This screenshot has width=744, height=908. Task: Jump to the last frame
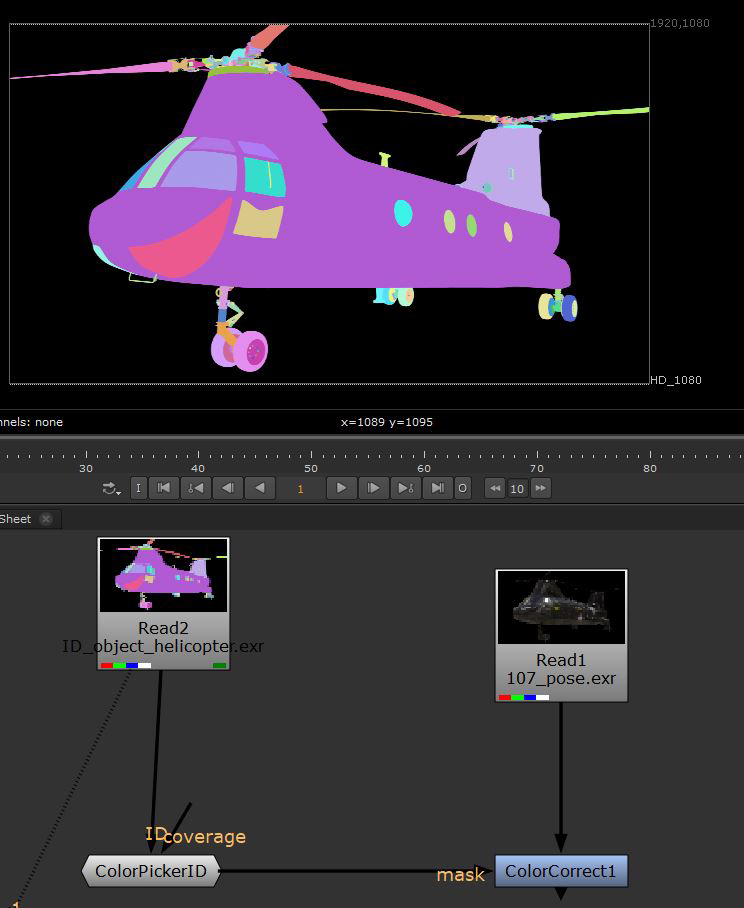(437, 488)
